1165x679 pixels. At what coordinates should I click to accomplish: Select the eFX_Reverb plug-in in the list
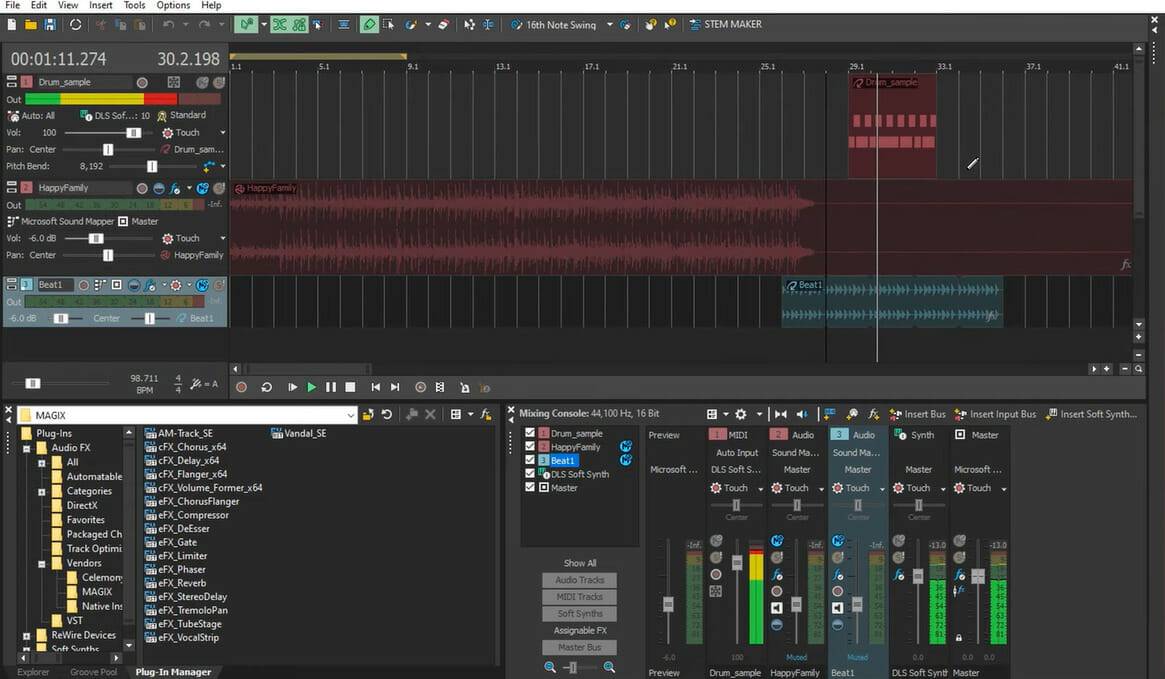[x=181, y=583]
